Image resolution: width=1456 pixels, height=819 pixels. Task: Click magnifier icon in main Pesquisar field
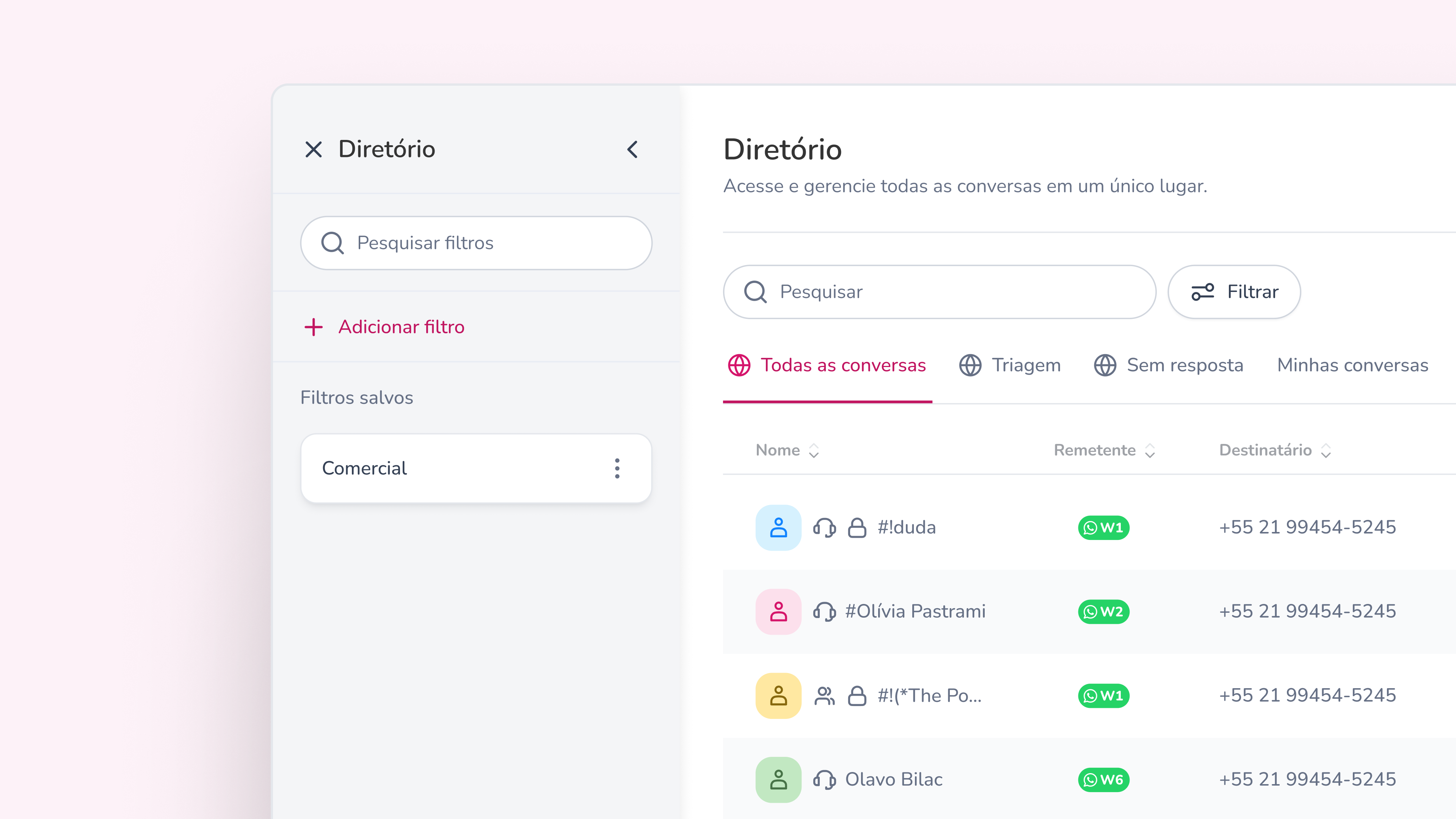tap(755, 292)
